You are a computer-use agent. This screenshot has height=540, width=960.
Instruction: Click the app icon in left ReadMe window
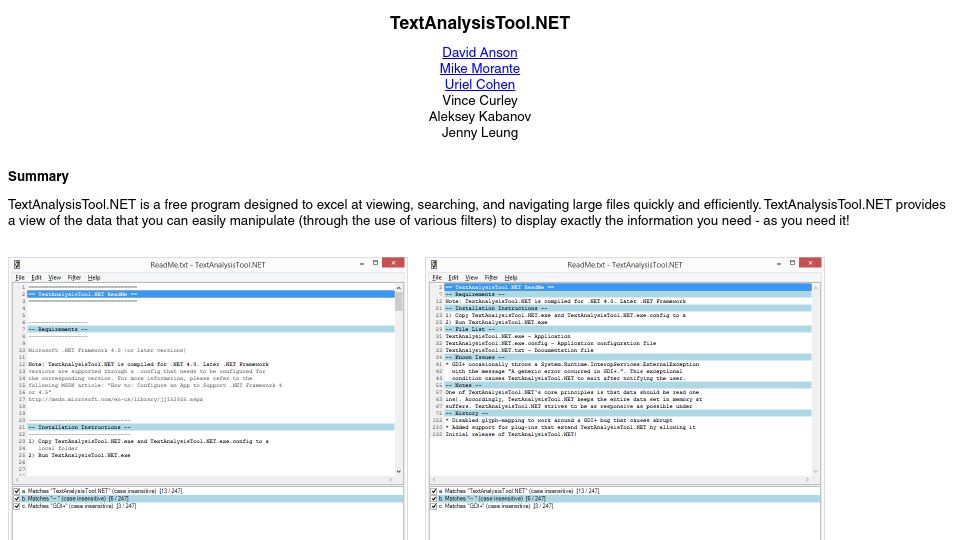(x=17, y=264)
